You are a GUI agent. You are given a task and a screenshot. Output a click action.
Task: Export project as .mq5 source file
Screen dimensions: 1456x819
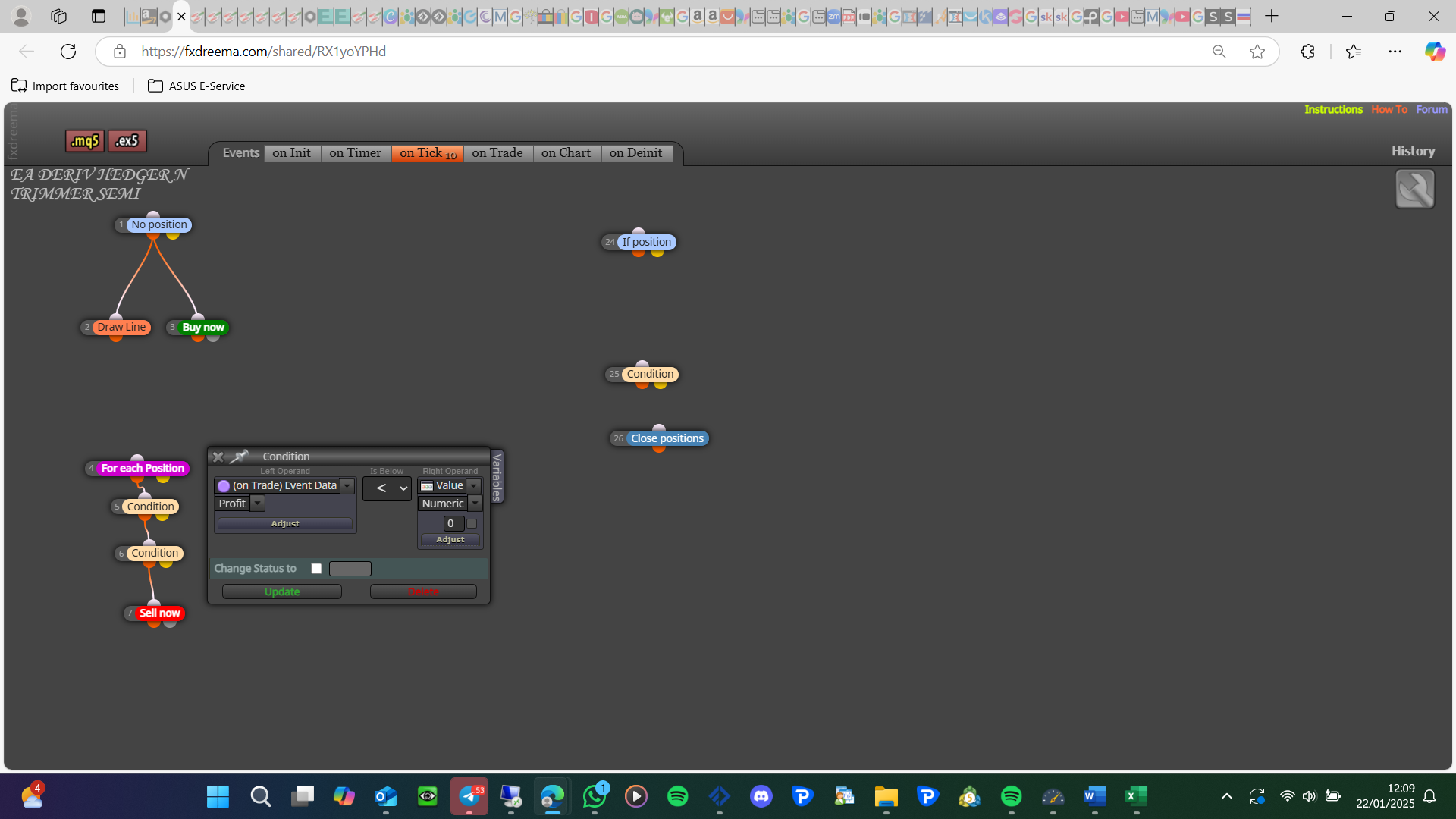(84, 141)
